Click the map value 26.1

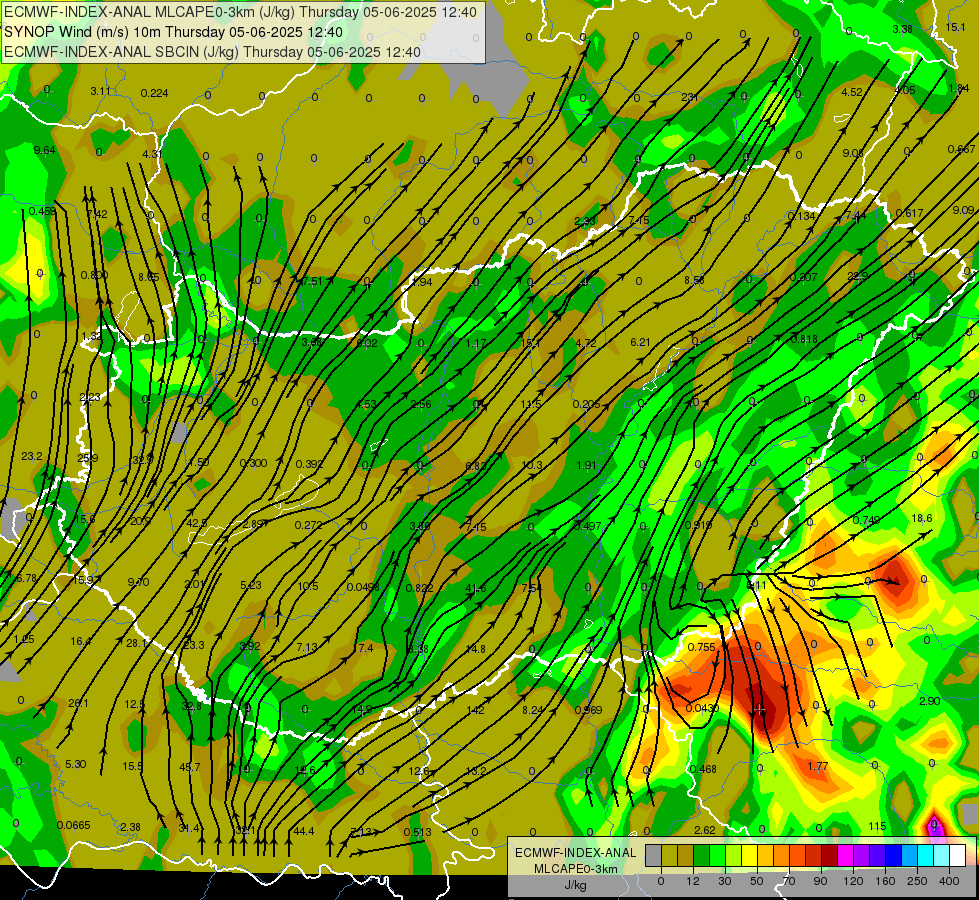pos(78,703)
